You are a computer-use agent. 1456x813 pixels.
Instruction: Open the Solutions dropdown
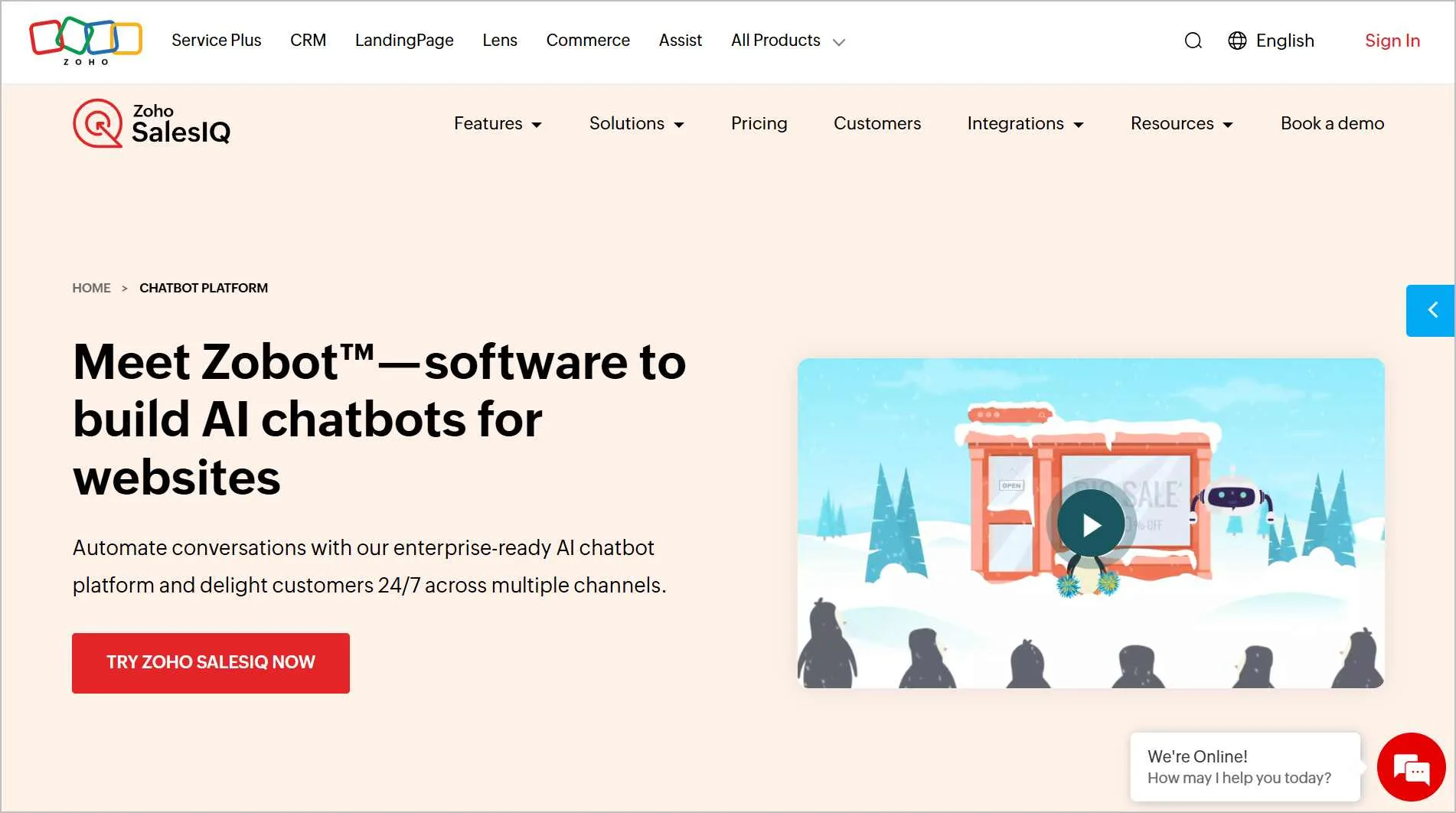click(x=636, y=123)
